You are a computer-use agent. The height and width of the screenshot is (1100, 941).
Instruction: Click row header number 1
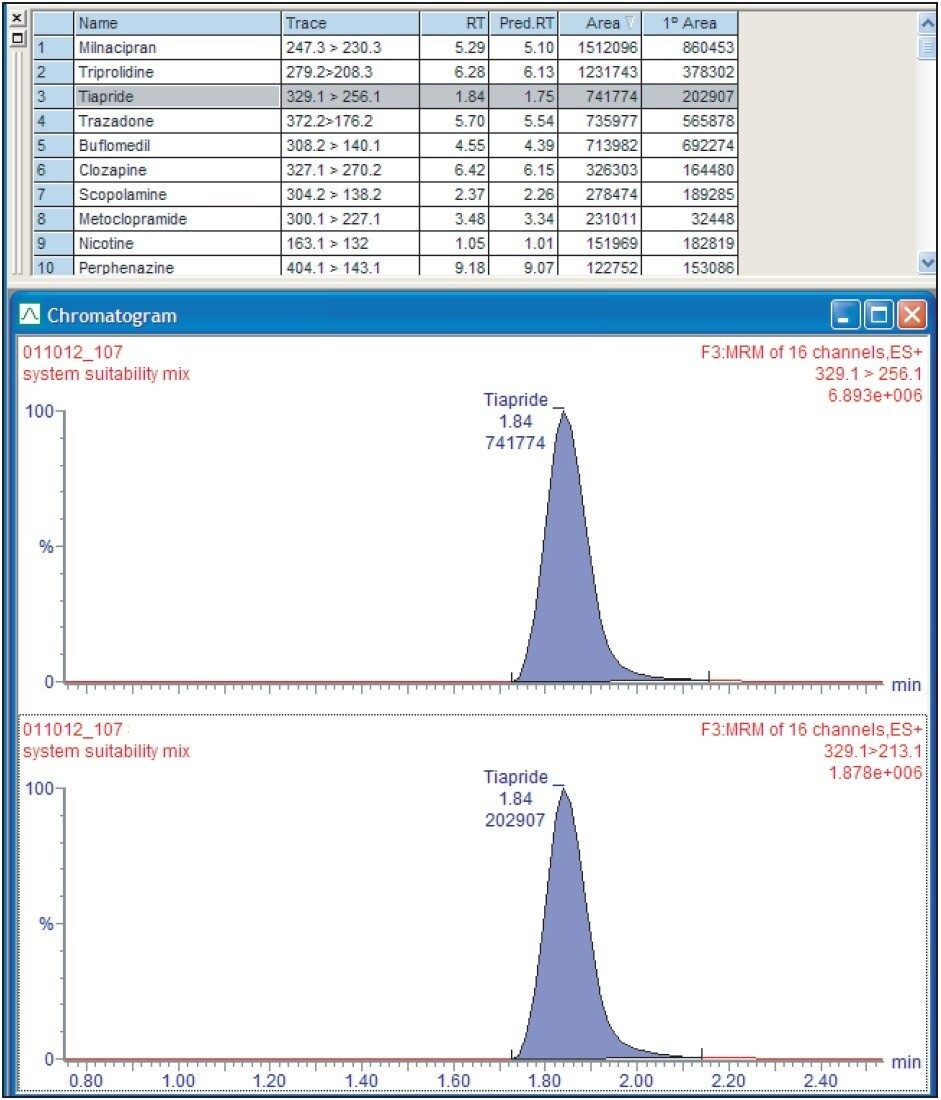tap(53, 48)
